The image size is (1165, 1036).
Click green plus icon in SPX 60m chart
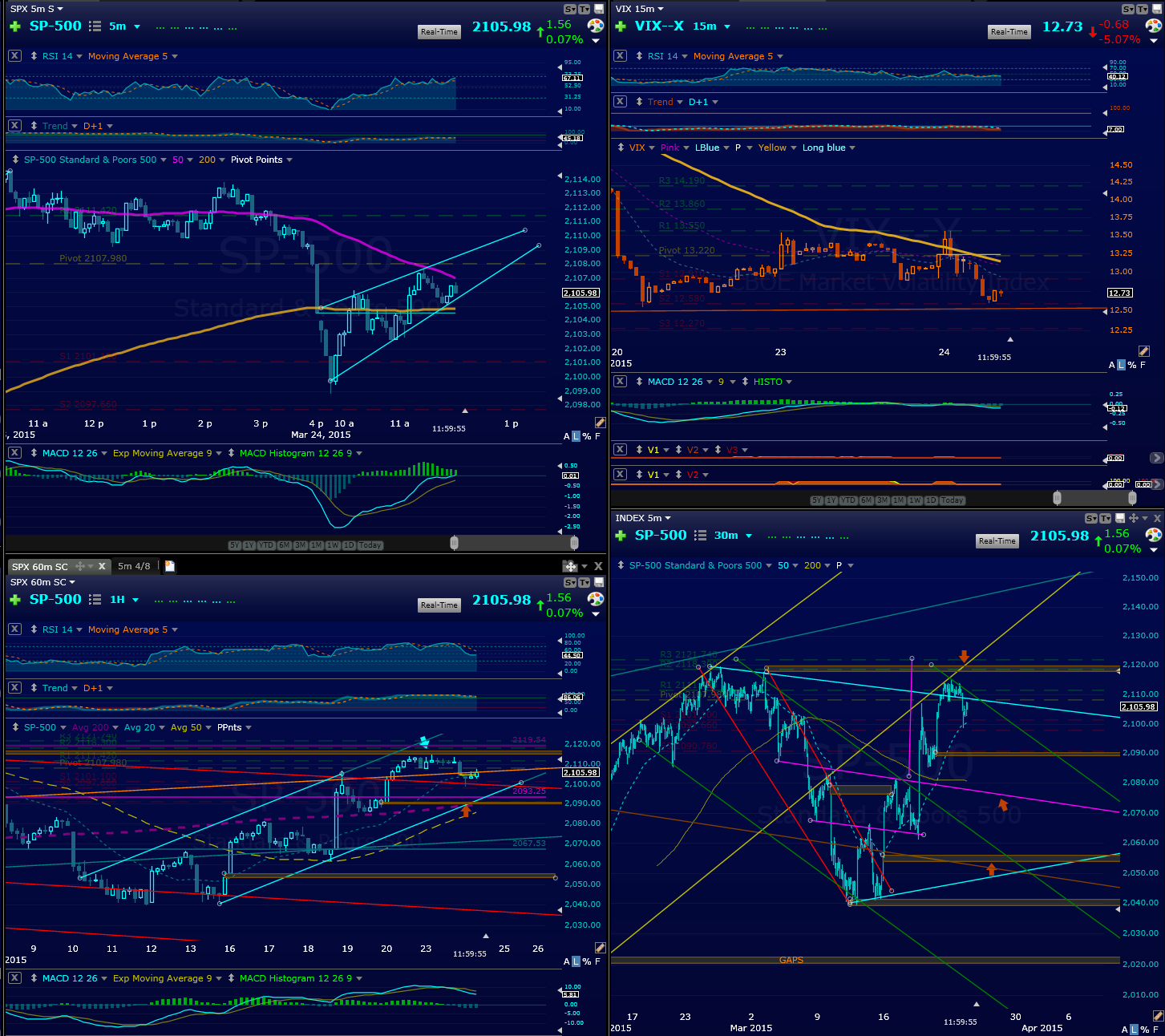coord(14,600)
